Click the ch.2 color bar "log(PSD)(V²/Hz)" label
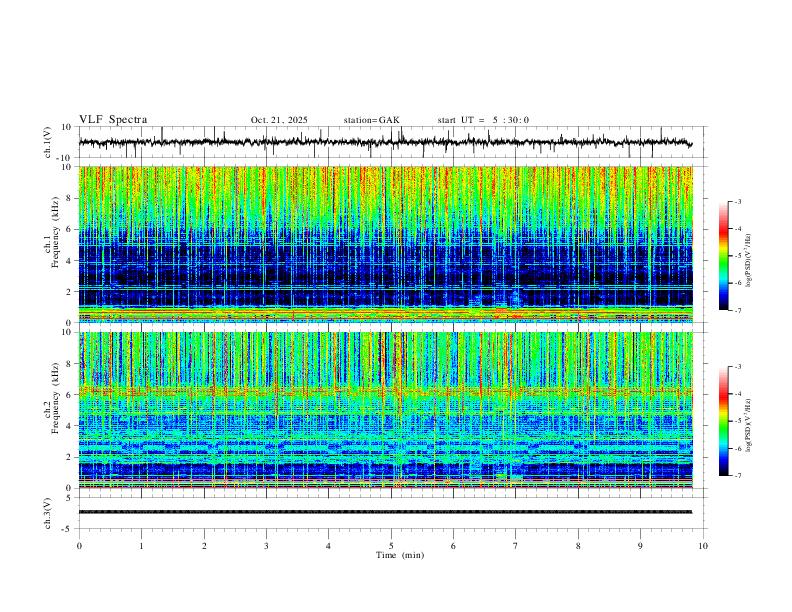792x612 pixels. click(749, 426)
